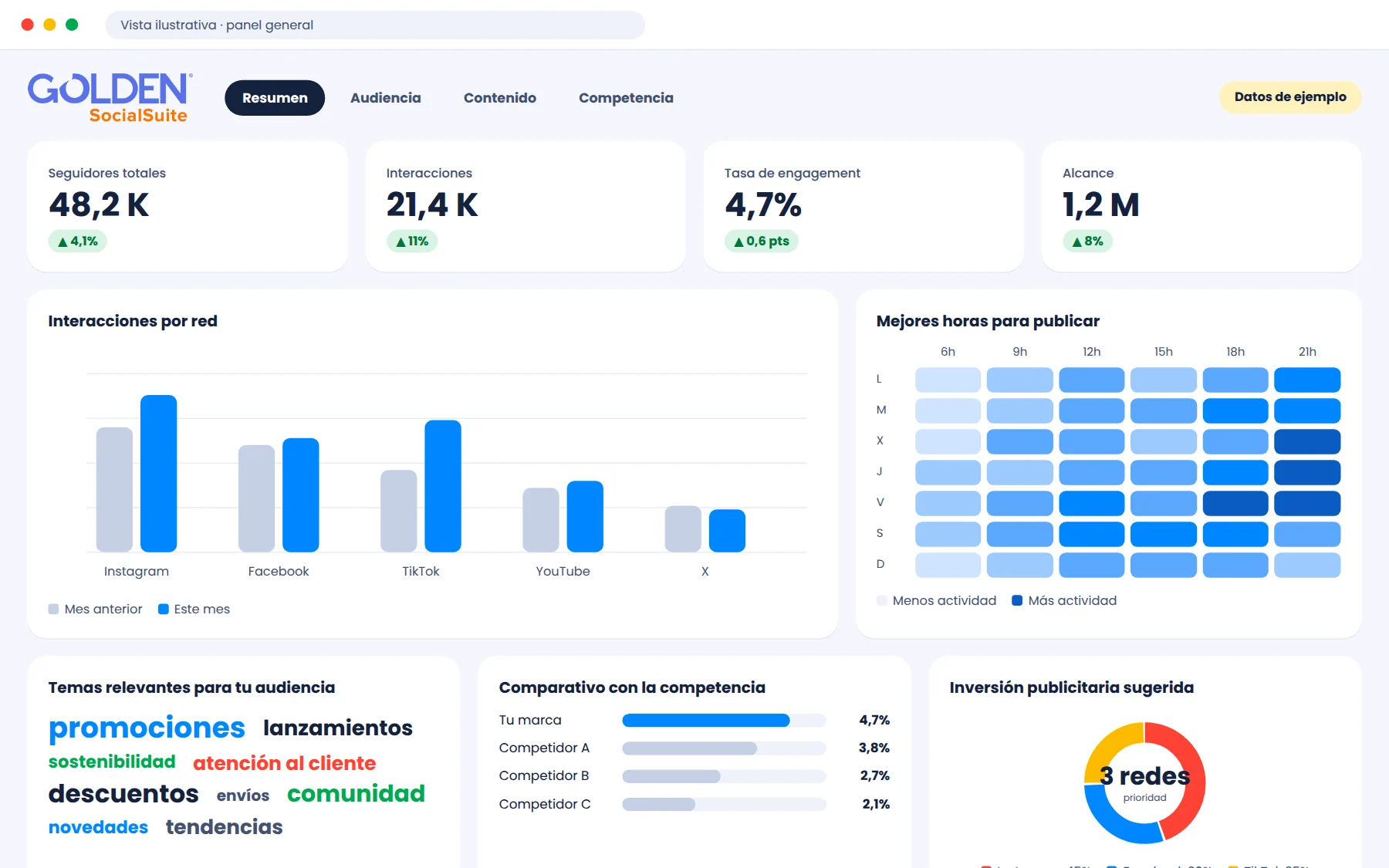
Task: Click the Menos actividad legend swatch
Action: pos(882,600)
